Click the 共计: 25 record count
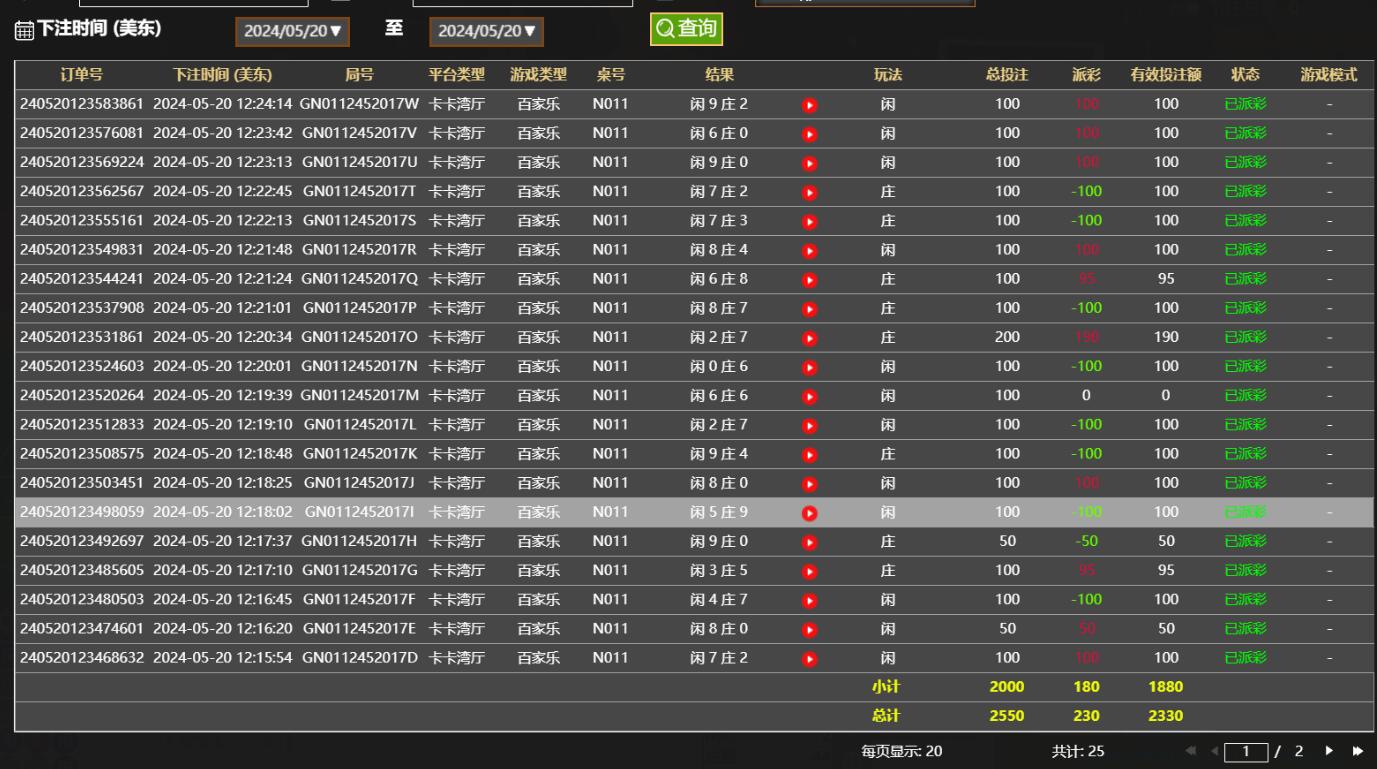 point(1078,751)
